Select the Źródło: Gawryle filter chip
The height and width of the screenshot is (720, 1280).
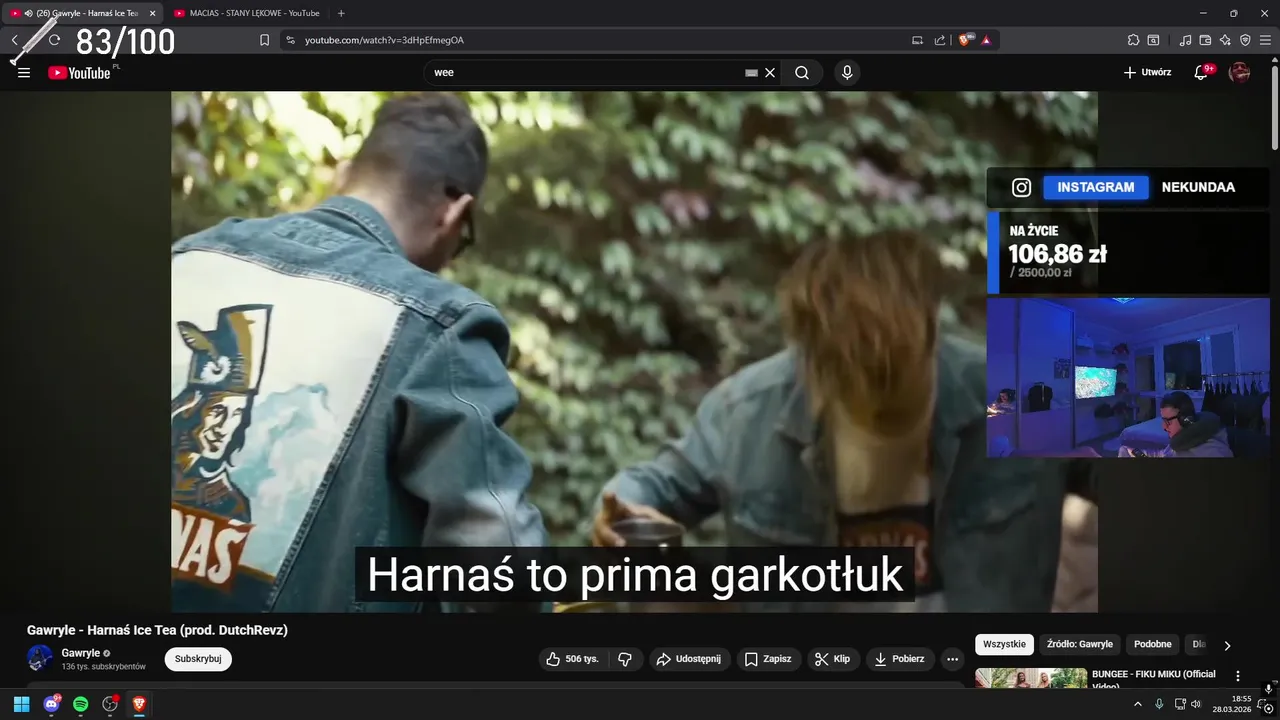[x=1080, y=645]
